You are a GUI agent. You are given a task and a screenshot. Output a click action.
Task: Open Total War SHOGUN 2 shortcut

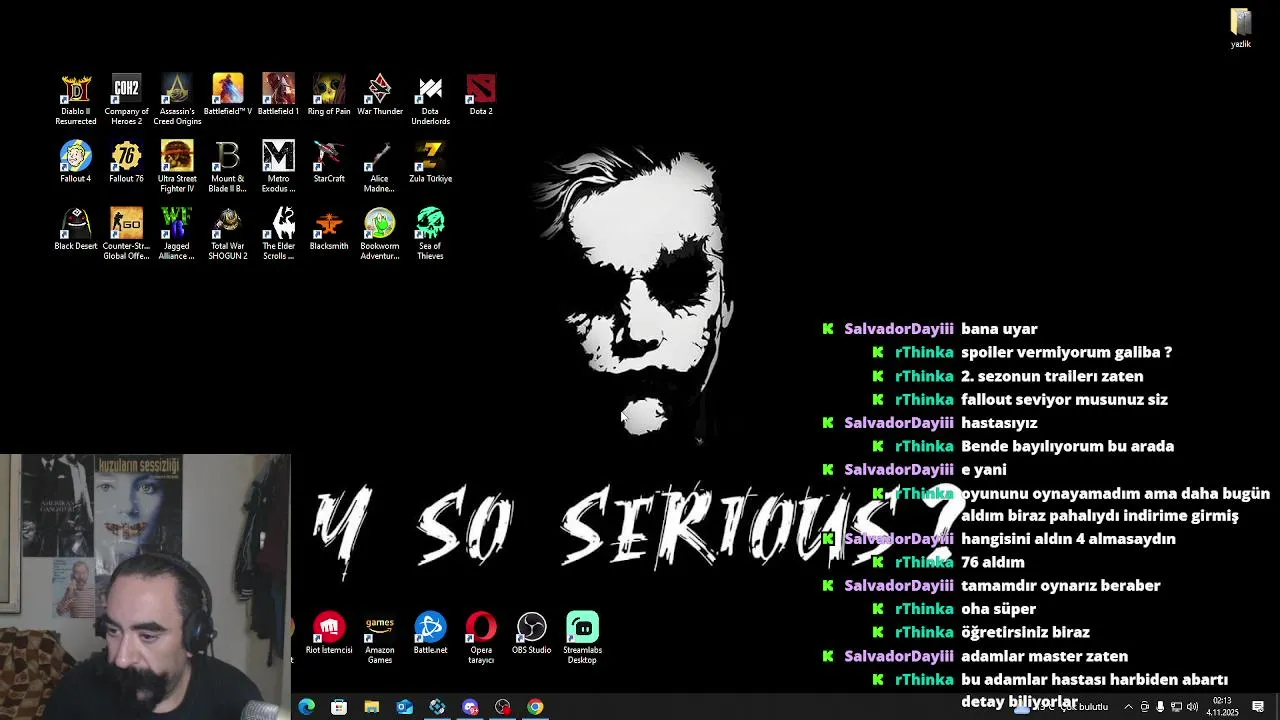pyautogui.click(x=228, y=233)
